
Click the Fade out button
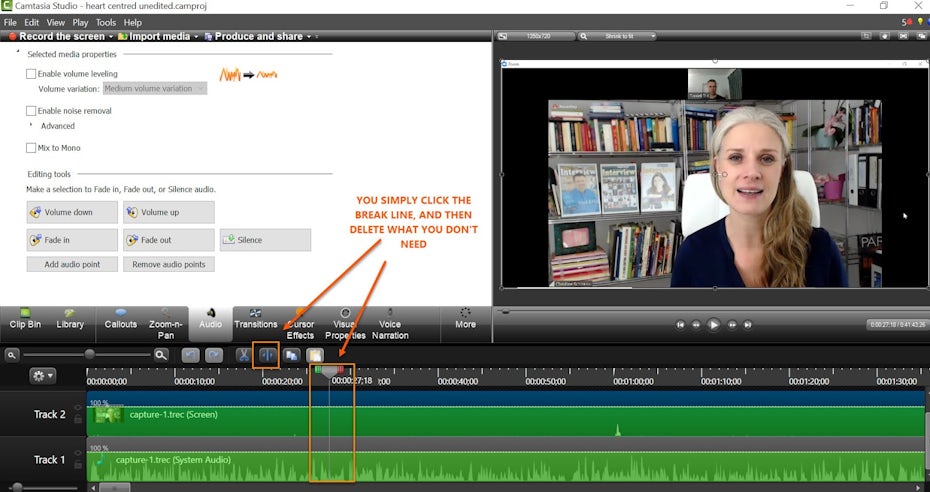168,240
